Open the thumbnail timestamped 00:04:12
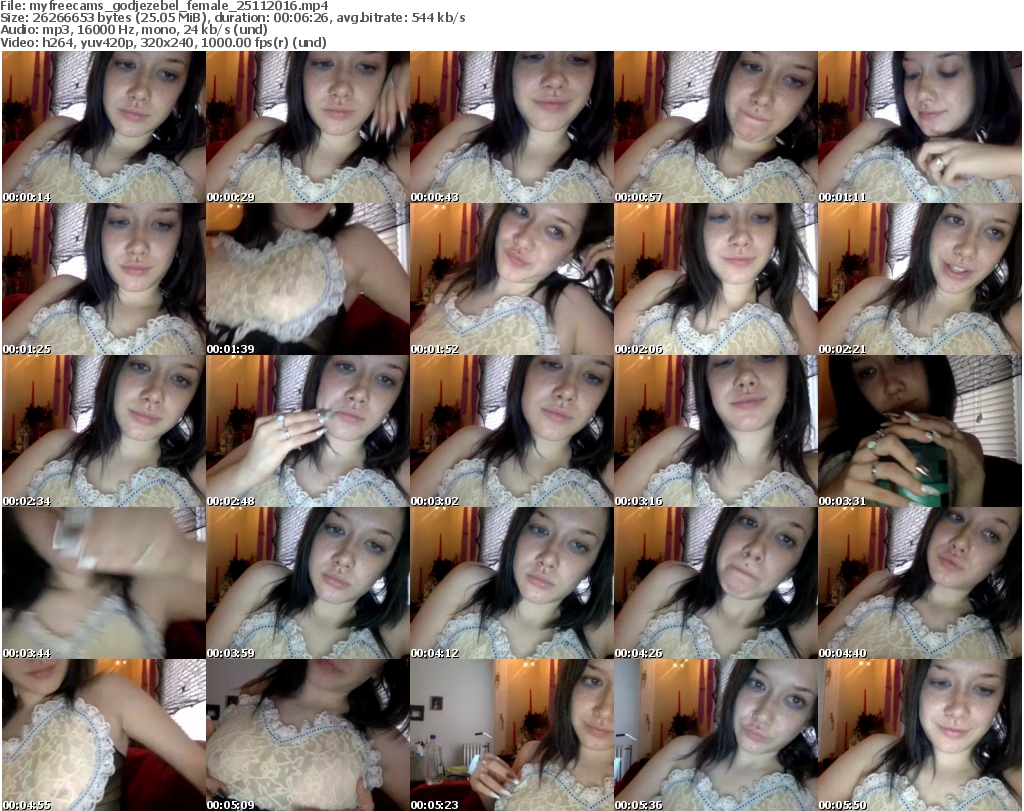 coord(511,583)
